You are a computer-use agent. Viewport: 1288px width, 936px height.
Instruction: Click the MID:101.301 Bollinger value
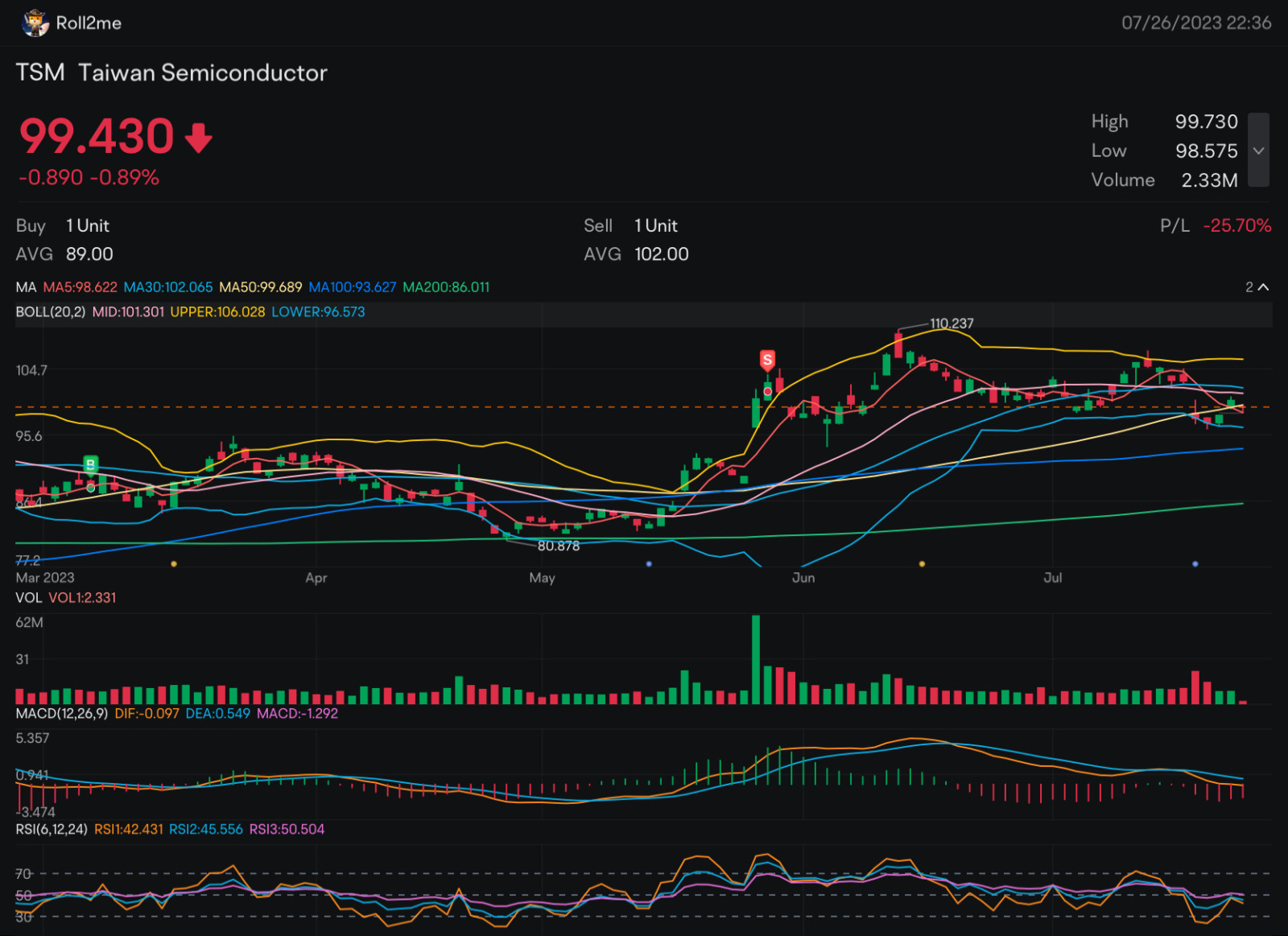coord(128,312)
